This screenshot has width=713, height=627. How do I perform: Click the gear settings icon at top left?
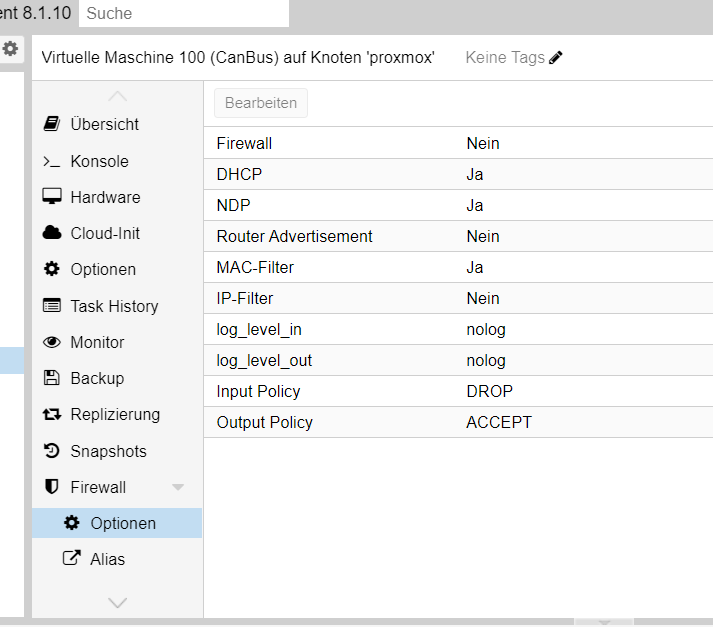point(10,47)
